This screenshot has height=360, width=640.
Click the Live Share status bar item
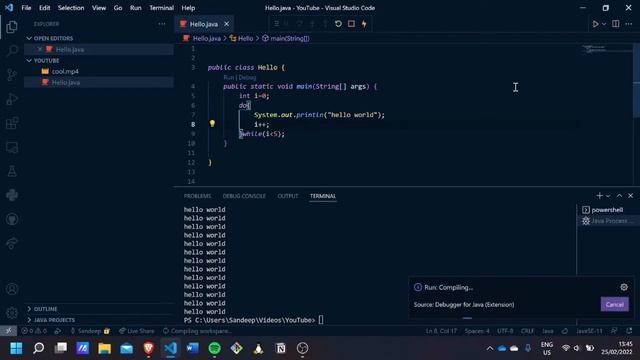(x=136, y=331)
